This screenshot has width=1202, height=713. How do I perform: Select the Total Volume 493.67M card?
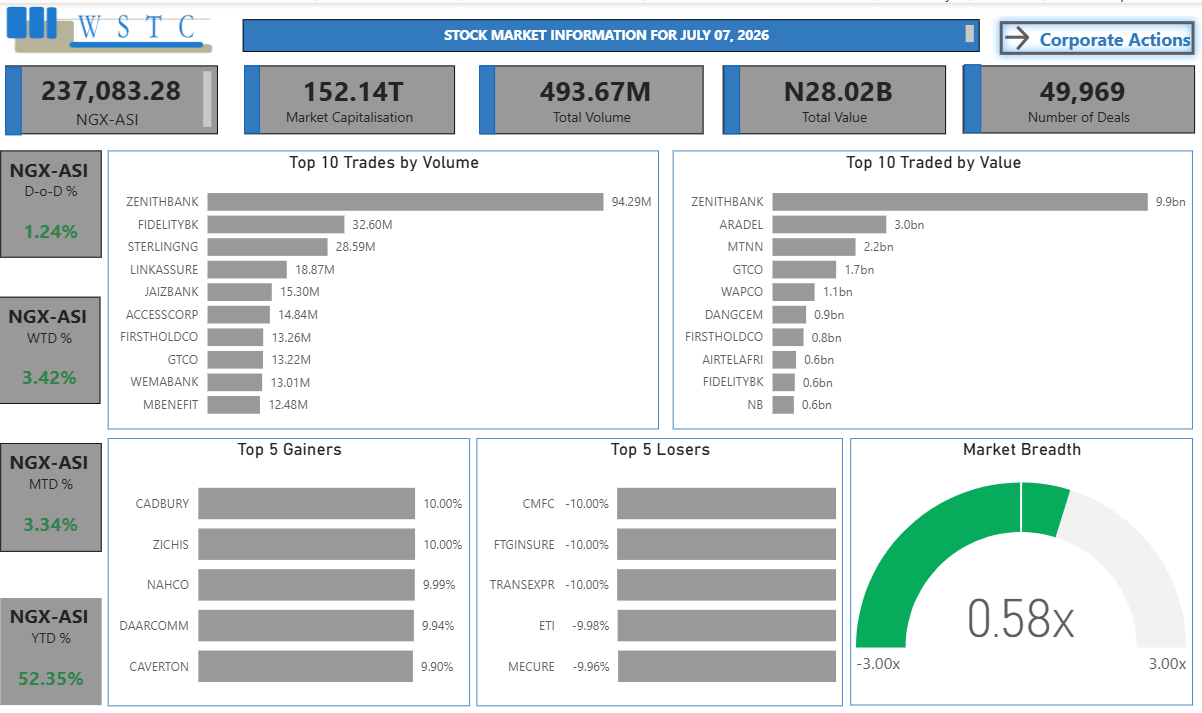click(592, 100)
